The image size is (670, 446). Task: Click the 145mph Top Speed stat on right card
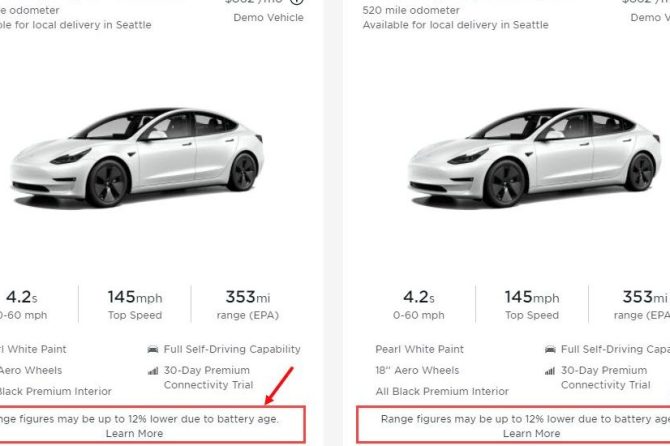coord(532,304)
